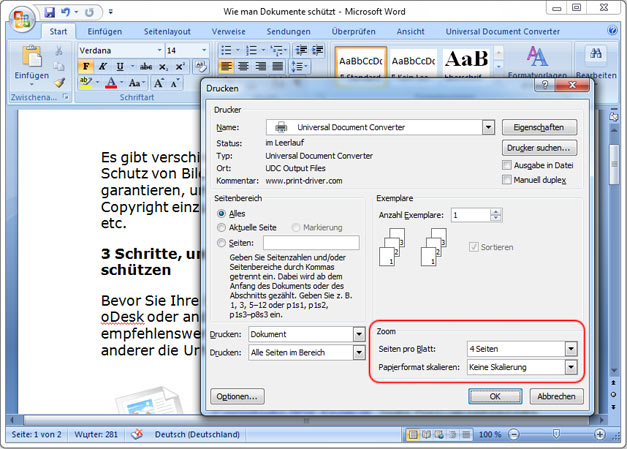Open font size 14 dropdown
Image resolution: width=627 pixels, height=449 pixels.
[204, 50]
